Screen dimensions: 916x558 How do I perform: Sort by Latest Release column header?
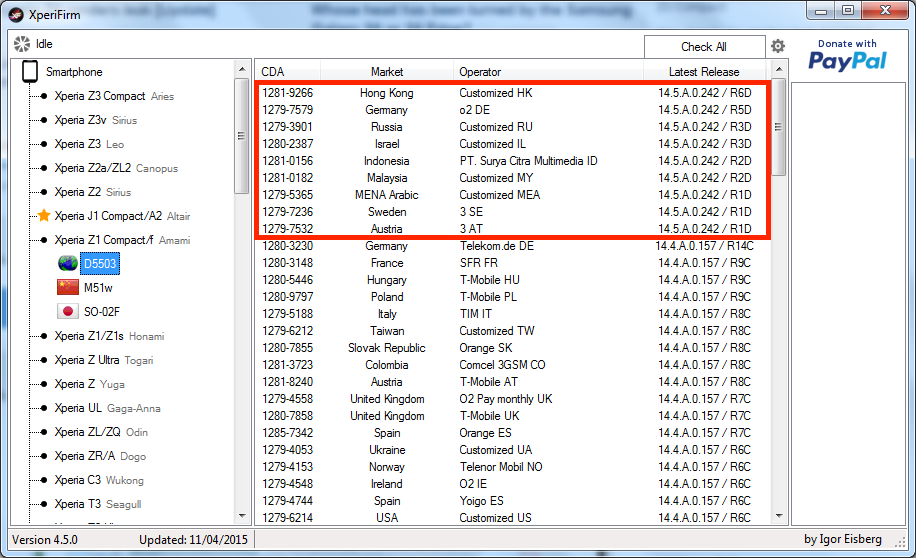(704, 72)
